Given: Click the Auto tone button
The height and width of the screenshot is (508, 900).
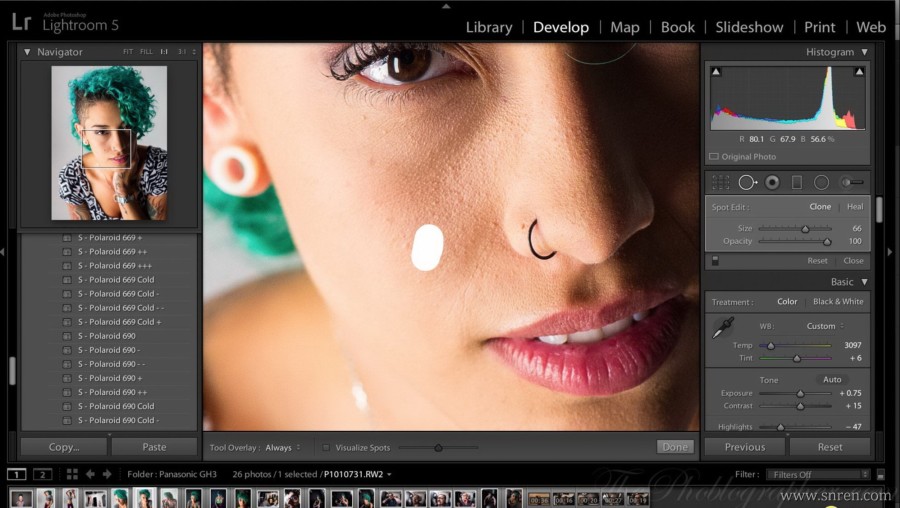Looking at the screenshot, I should tap(832, 379).
